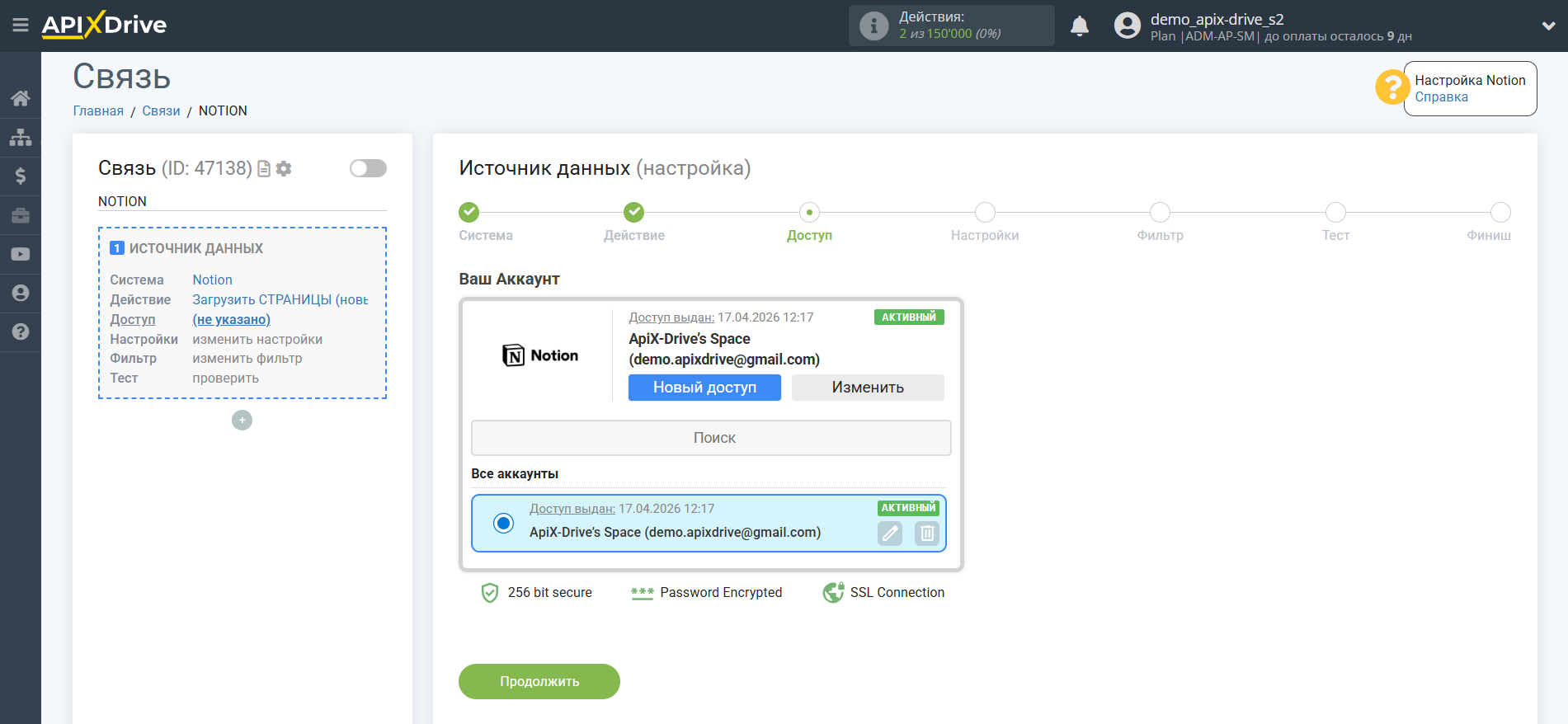This screenshot has height=724, width=1568.
Task: Open the hamburger menu
Action: (x=21, y=26)
